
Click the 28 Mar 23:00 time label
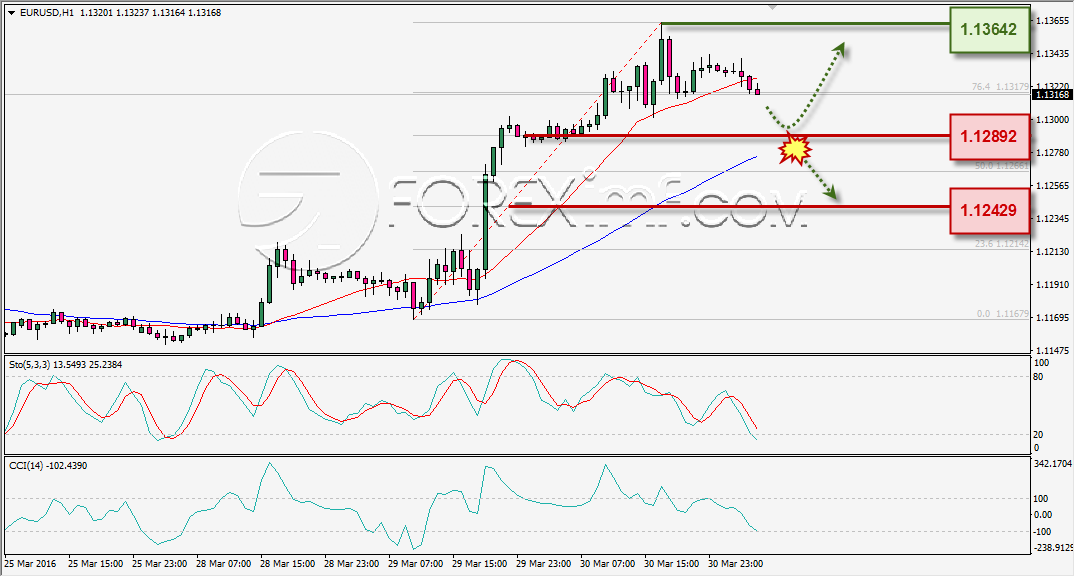[352, 564]
